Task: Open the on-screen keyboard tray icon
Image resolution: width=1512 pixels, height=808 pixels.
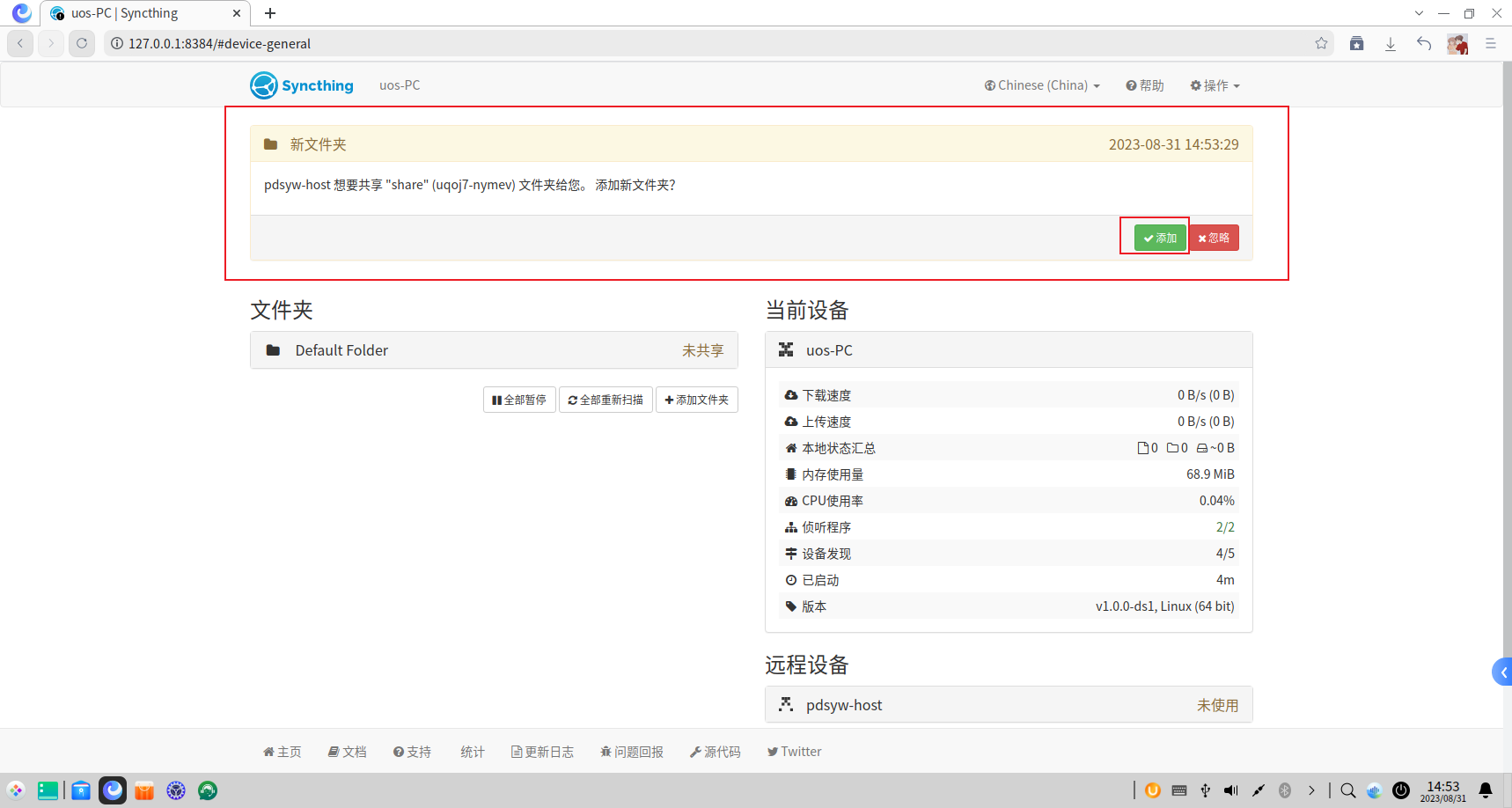Action: coord(1179,790)
